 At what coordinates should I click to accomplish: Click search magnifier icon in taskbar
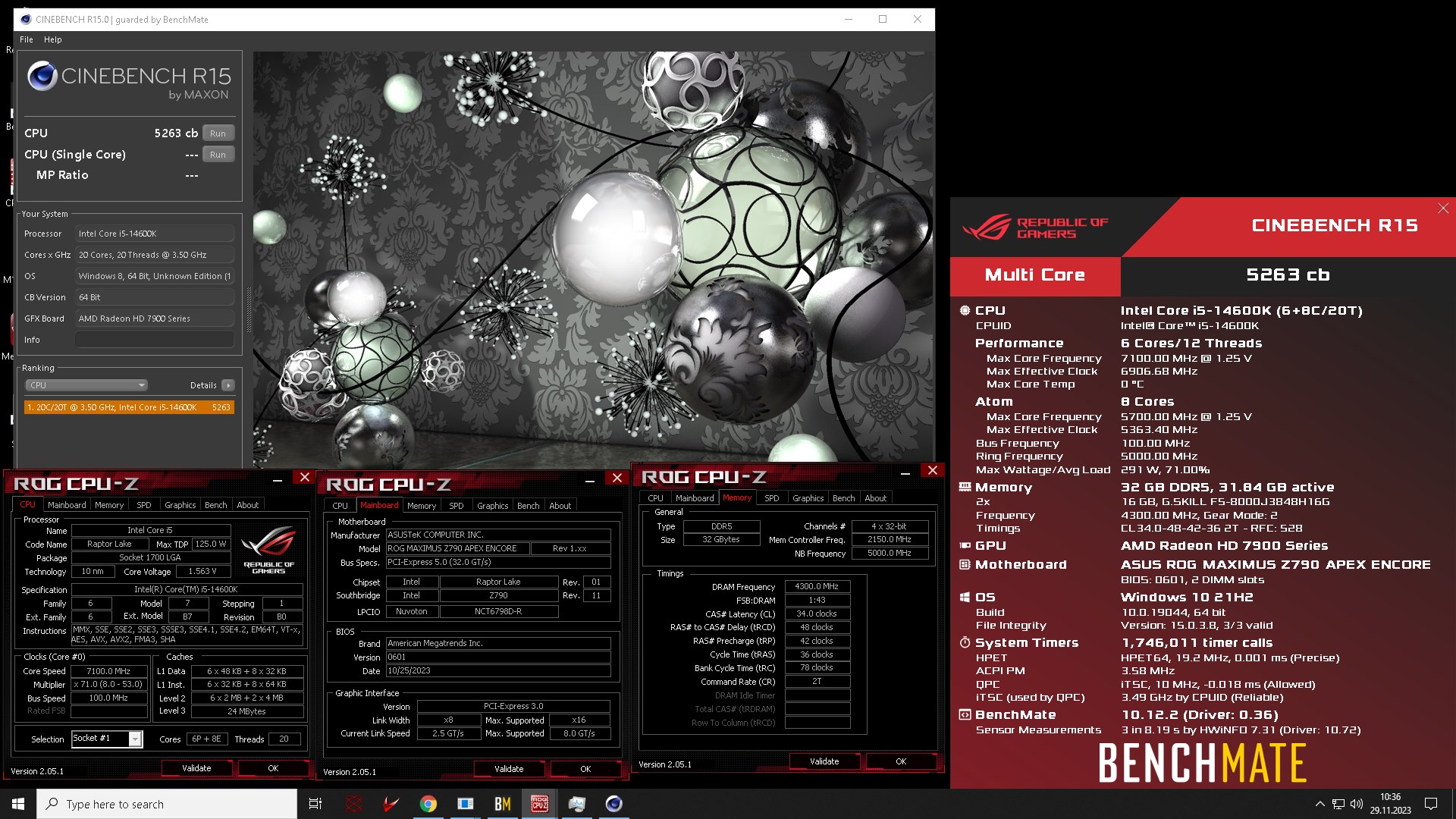click(x=52, y=804)
